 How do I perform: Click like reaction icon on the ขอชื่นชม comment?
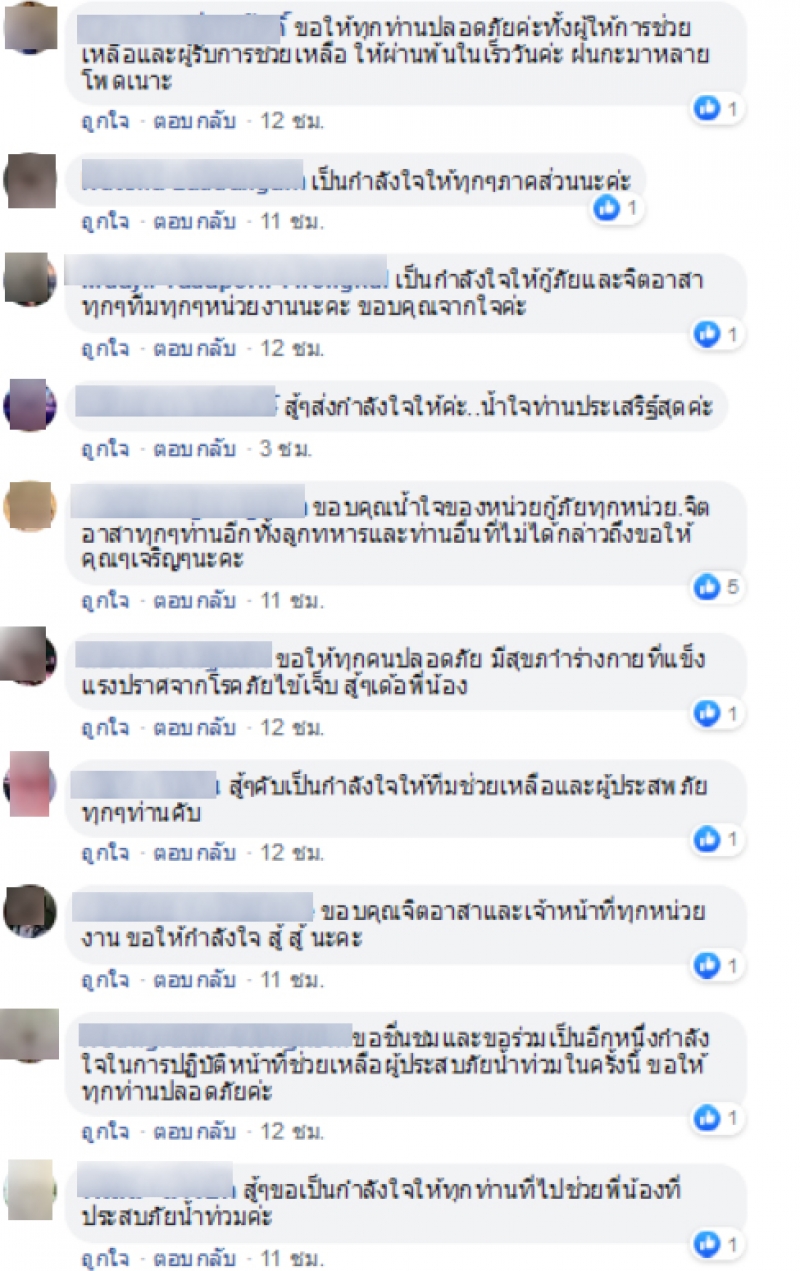pos(708,1117)
